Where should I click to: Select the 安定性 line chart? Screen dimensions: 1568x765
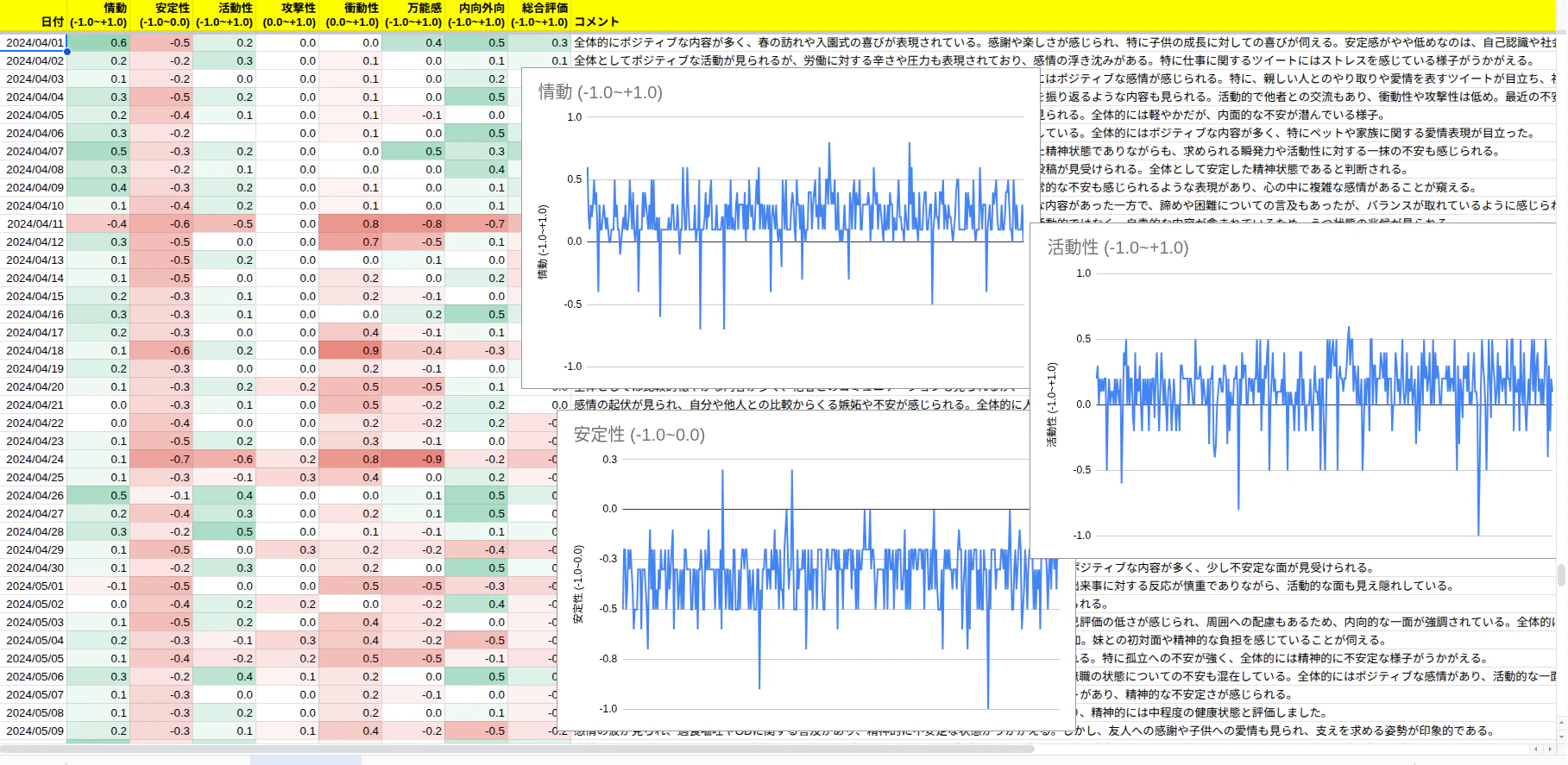point(816,571)
